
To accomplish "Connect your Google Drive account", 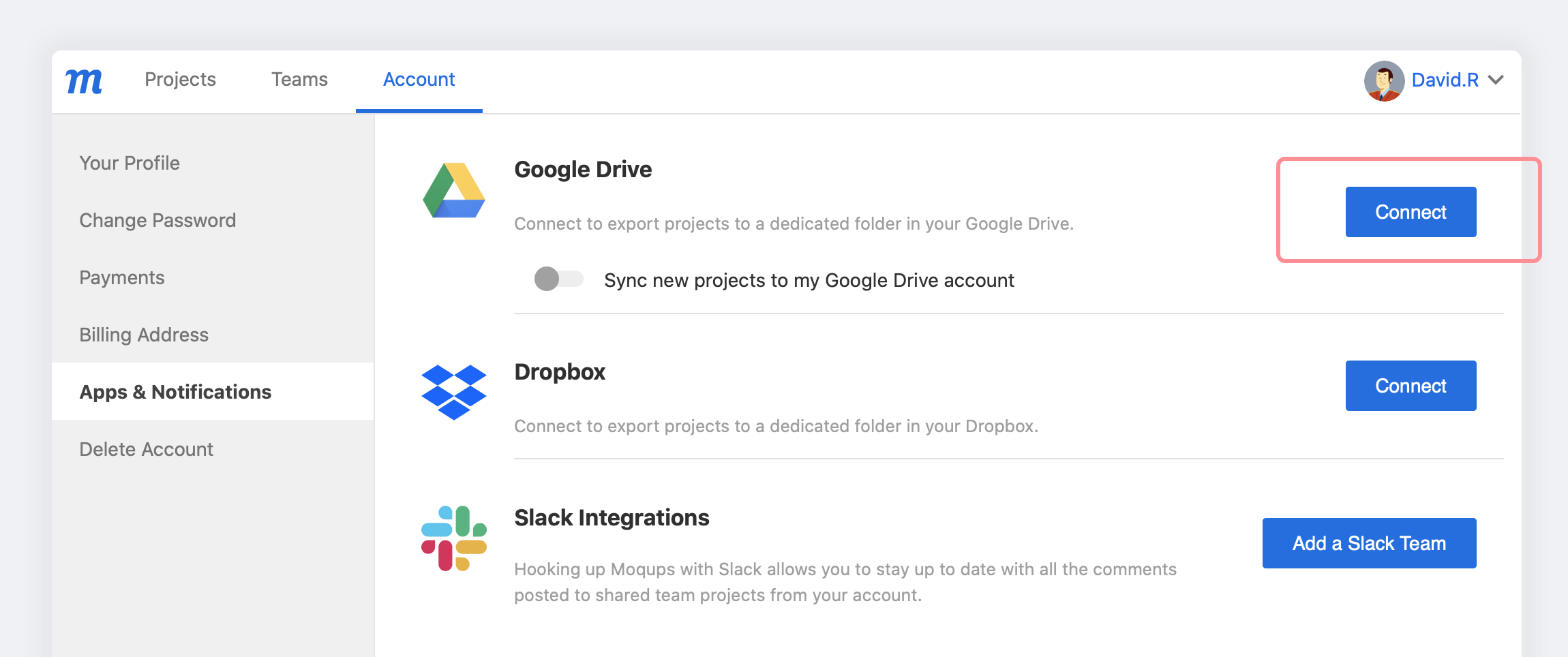I will (x=1410, y=211).
